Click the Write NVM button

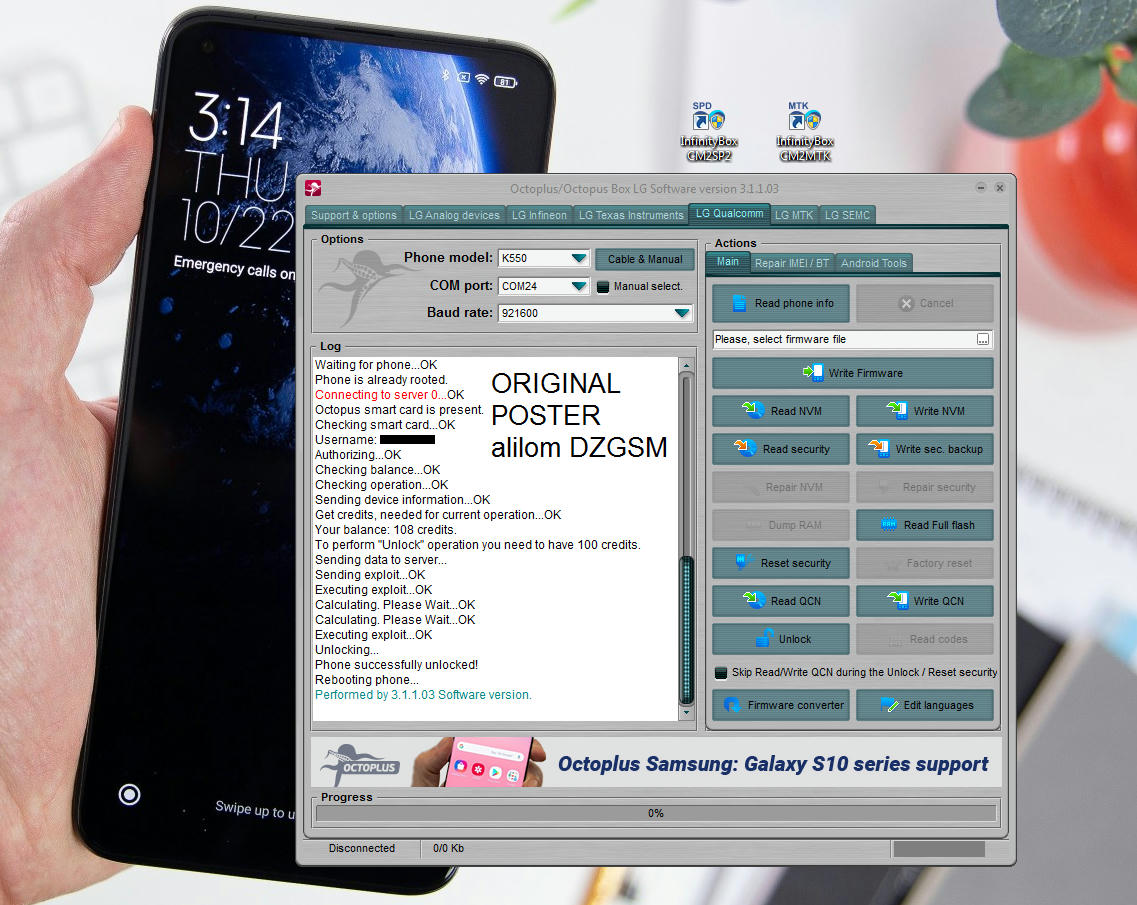pos(925,410)
